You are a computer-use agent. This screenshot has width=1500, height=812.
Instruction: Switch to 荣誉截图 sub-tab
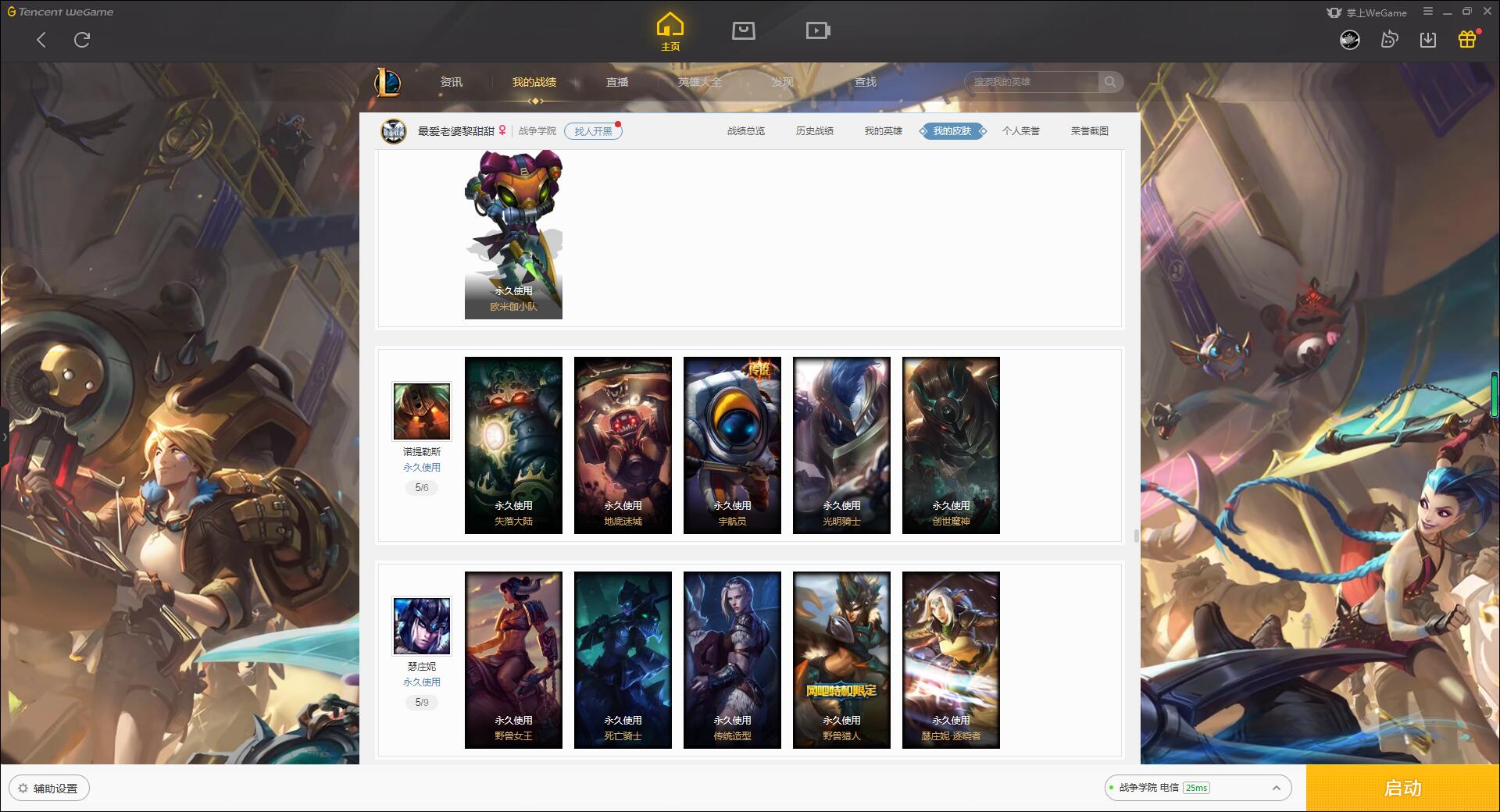(x=1090, y=131)
